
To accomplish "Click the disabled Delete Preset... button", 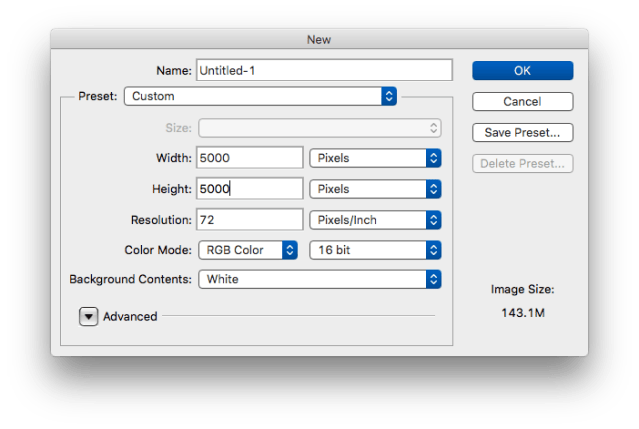I will (x=522, y=163).
